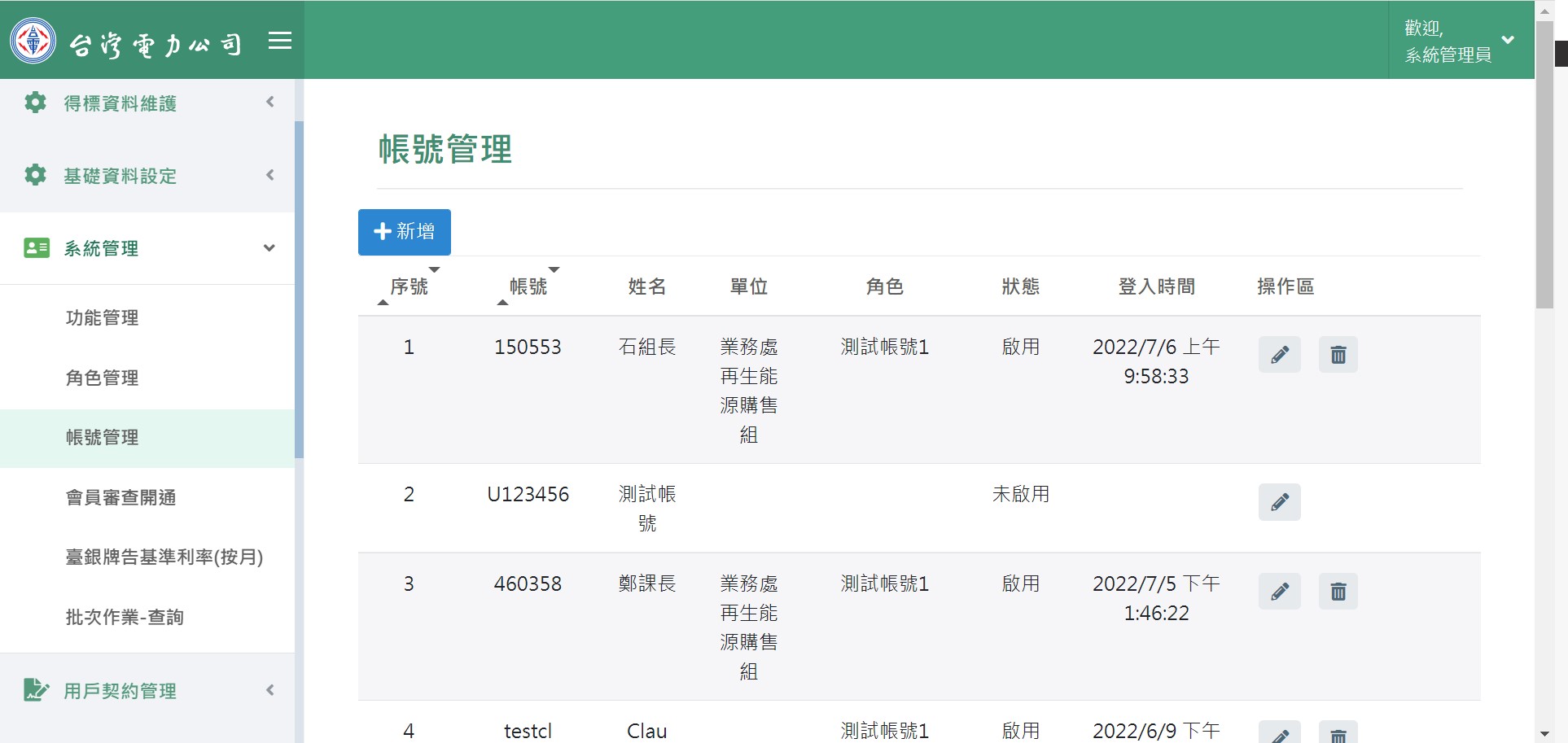1568x743 pixels.
Task: Click gear icon beside 基礎資料設定
Action: pyautogui.click(x=35, y=175)
